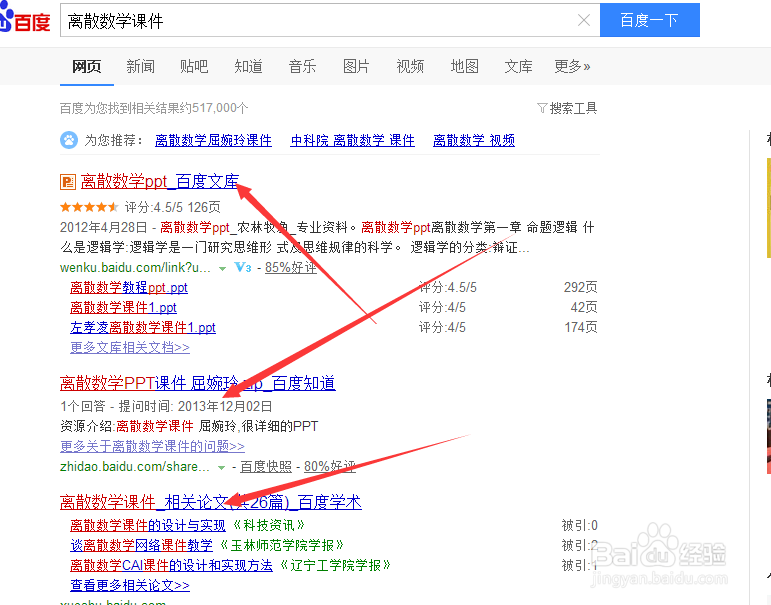Click the 被引:0 citation count
Viewport: 771px width, 605px height.
pos(580,525)
